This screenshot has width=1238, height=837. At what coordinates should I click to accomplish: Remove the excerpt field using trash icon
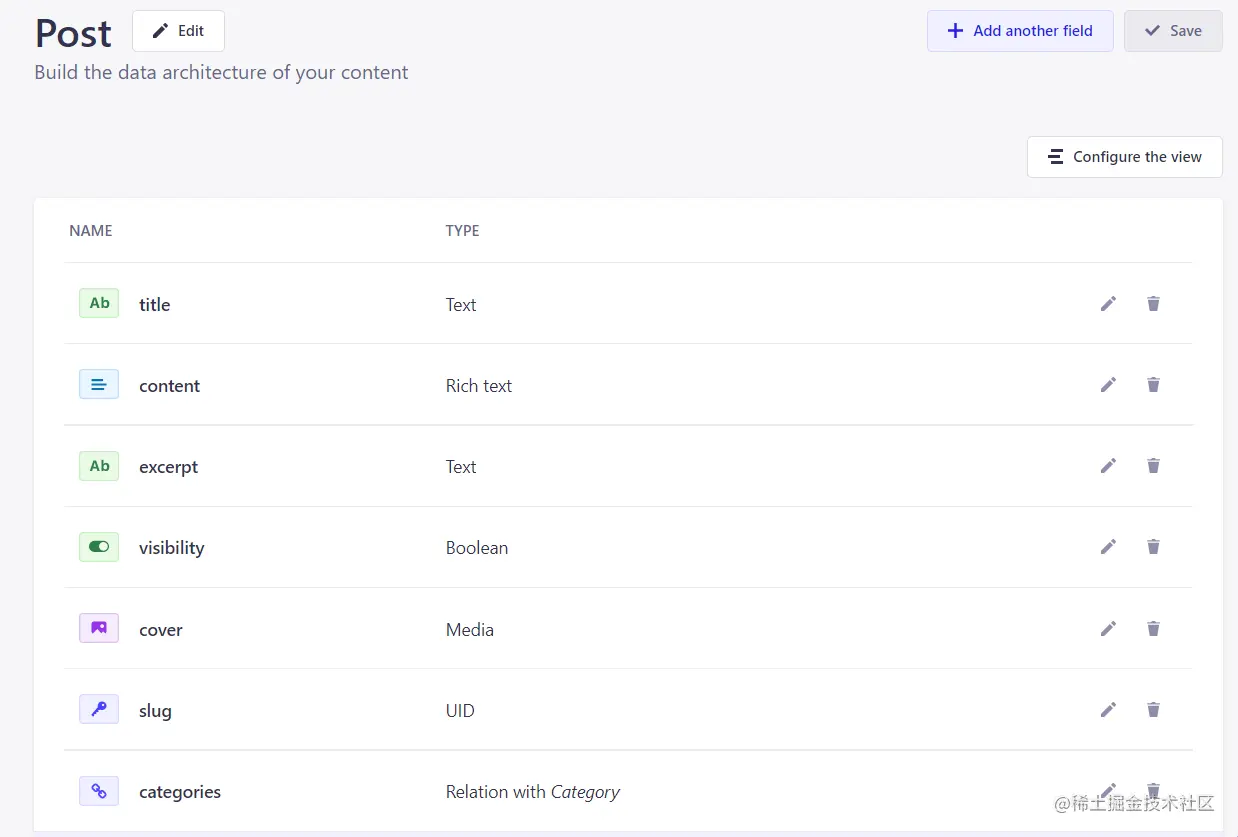(x=1153, y=466)
